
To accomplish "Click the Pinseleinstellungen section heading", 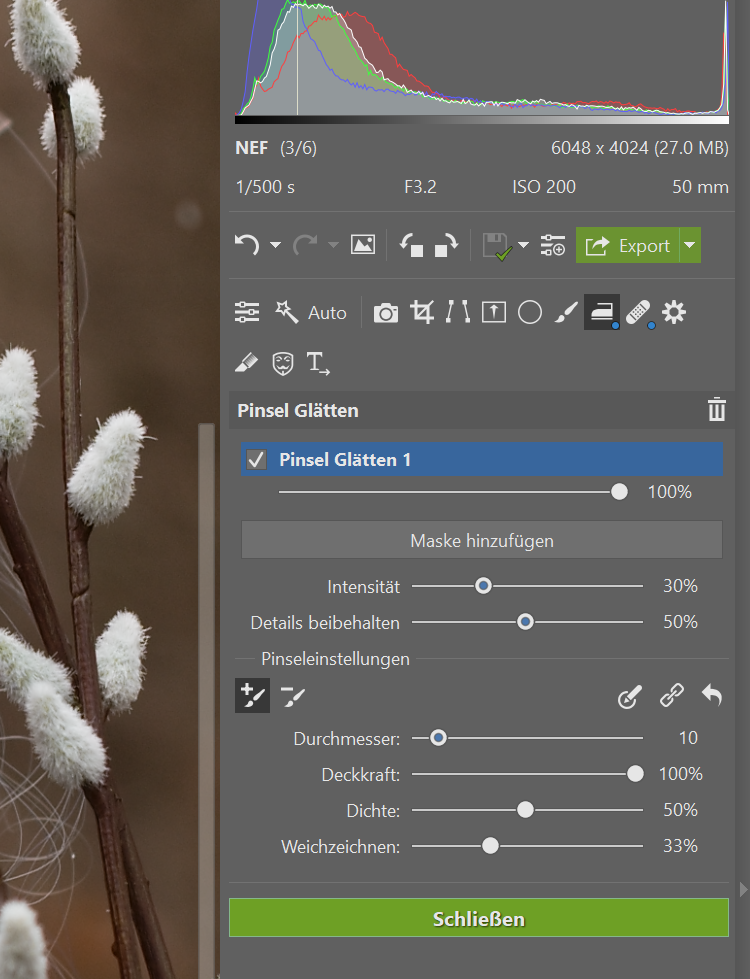I will [335, 659].
